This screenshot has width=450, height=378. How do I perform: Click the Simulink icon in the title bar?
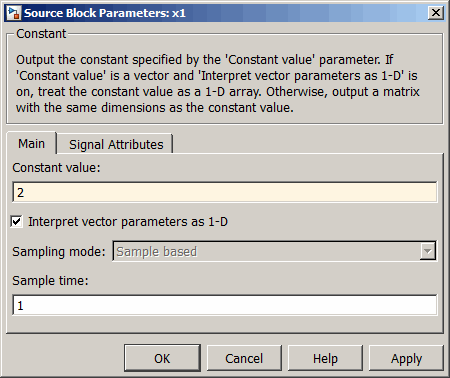click(x=13, y=13)
